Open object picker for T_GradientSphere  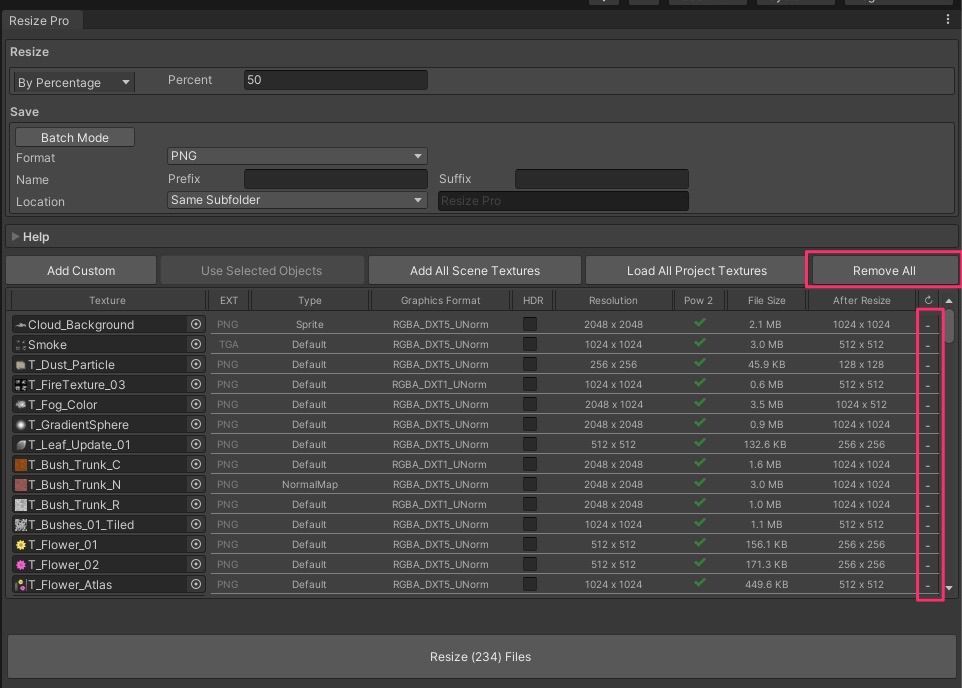(196, 424)
